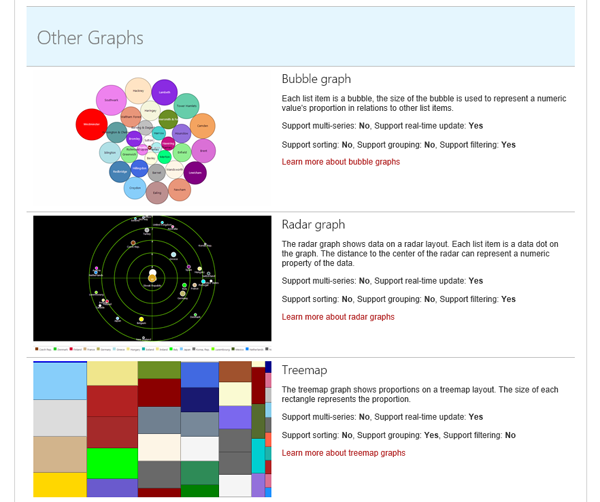
Task: Click the 'Other Graphs' section header
Action: click(x=90, y=38)
